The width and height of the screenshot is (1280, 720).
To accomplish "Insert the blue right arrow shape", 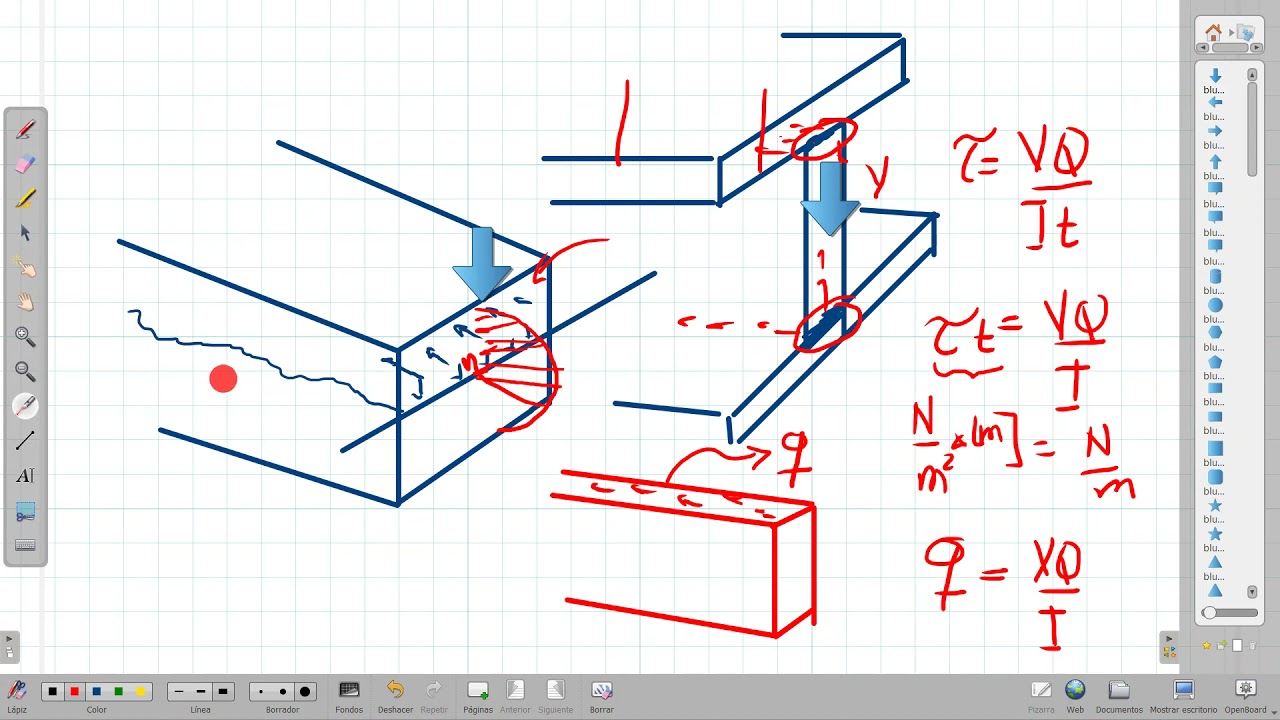I will (x=1215, y=131).
